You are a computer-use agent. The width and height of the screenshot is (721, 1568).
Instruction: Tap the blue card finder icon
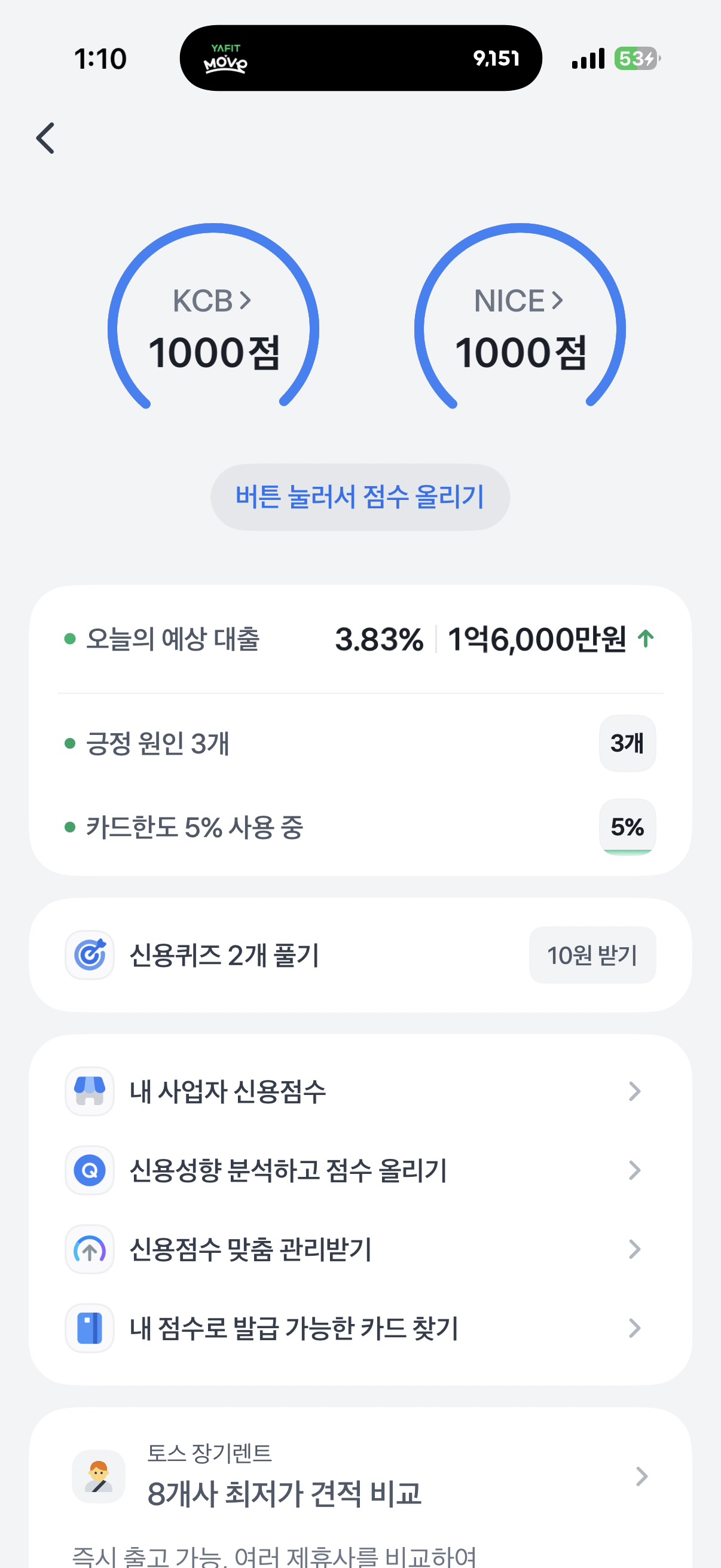click(x=90, y=1328)
